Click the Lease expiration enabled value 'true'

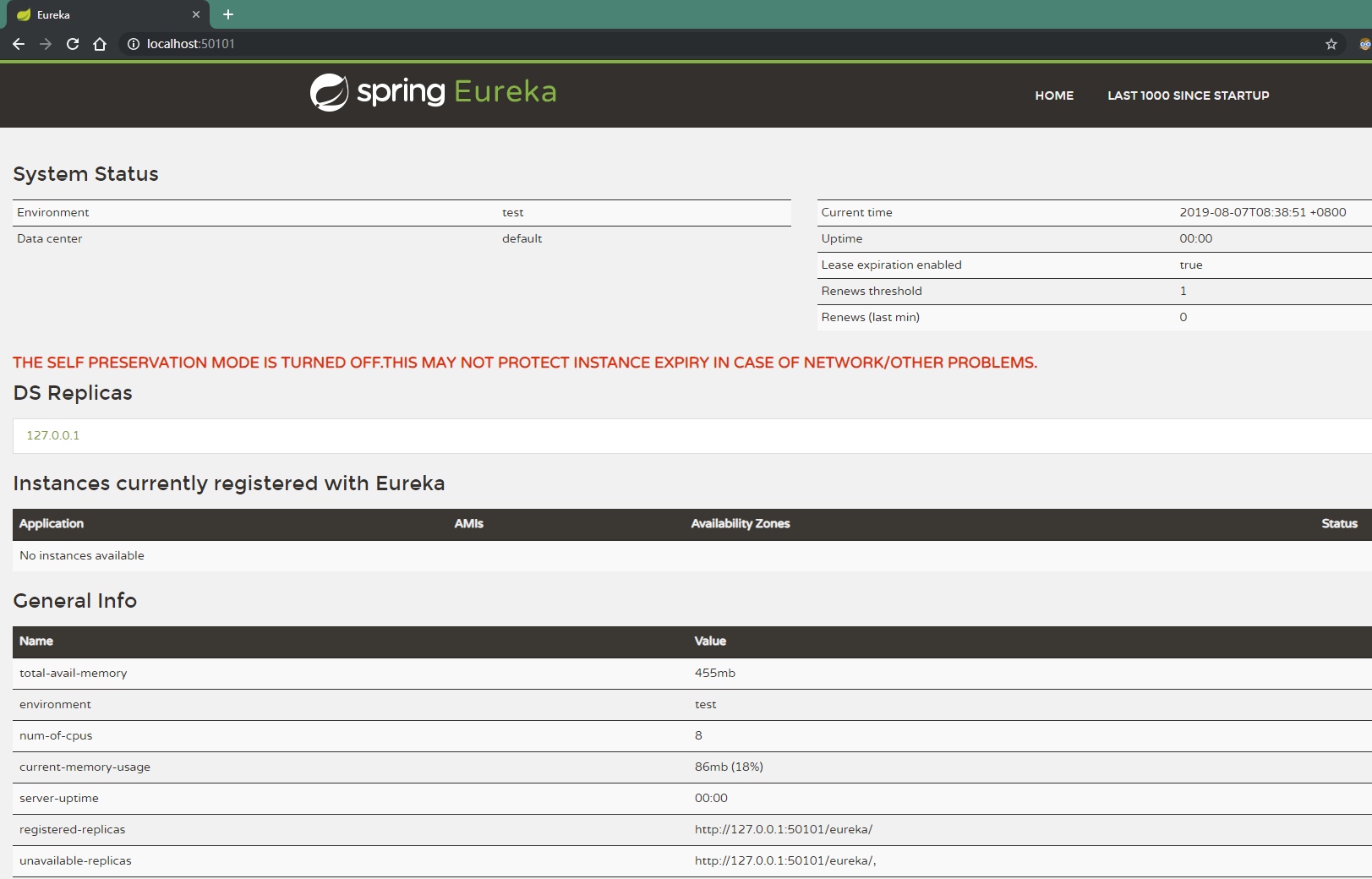pyautogui.click(x=1191, y=265)
